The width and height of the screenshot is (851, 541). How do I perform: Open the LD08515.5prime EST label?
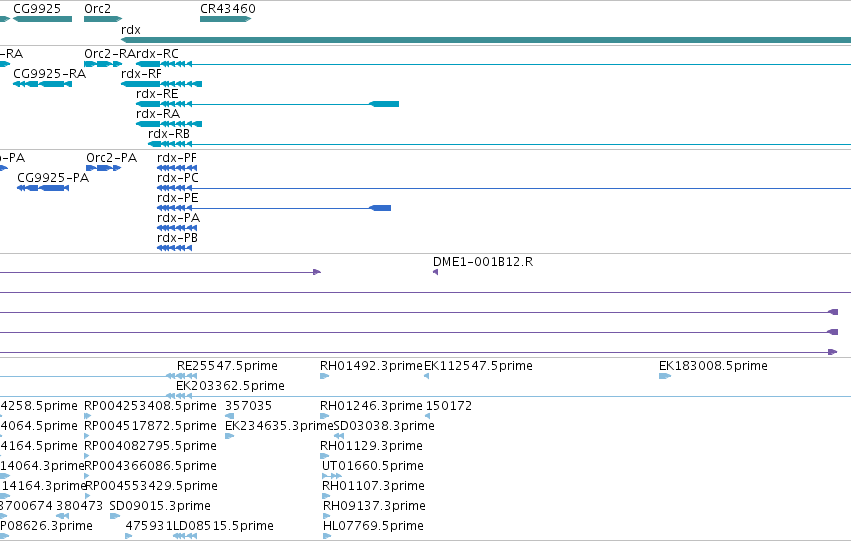pos(223,526)
